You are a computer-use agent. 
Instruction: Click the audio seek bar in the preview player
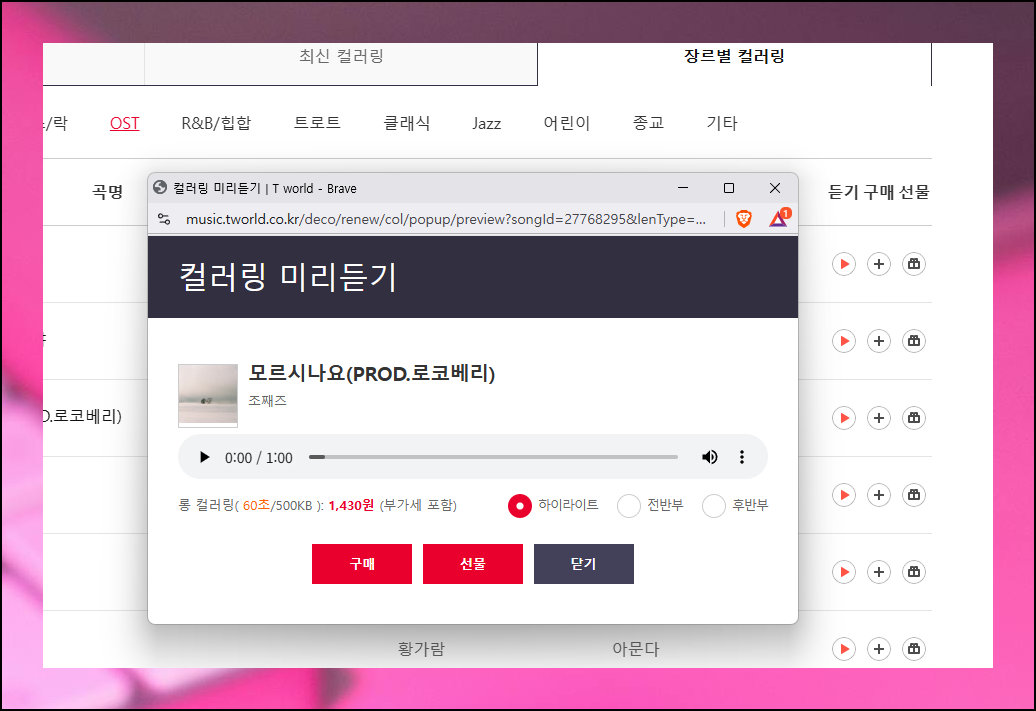point(493,457)
